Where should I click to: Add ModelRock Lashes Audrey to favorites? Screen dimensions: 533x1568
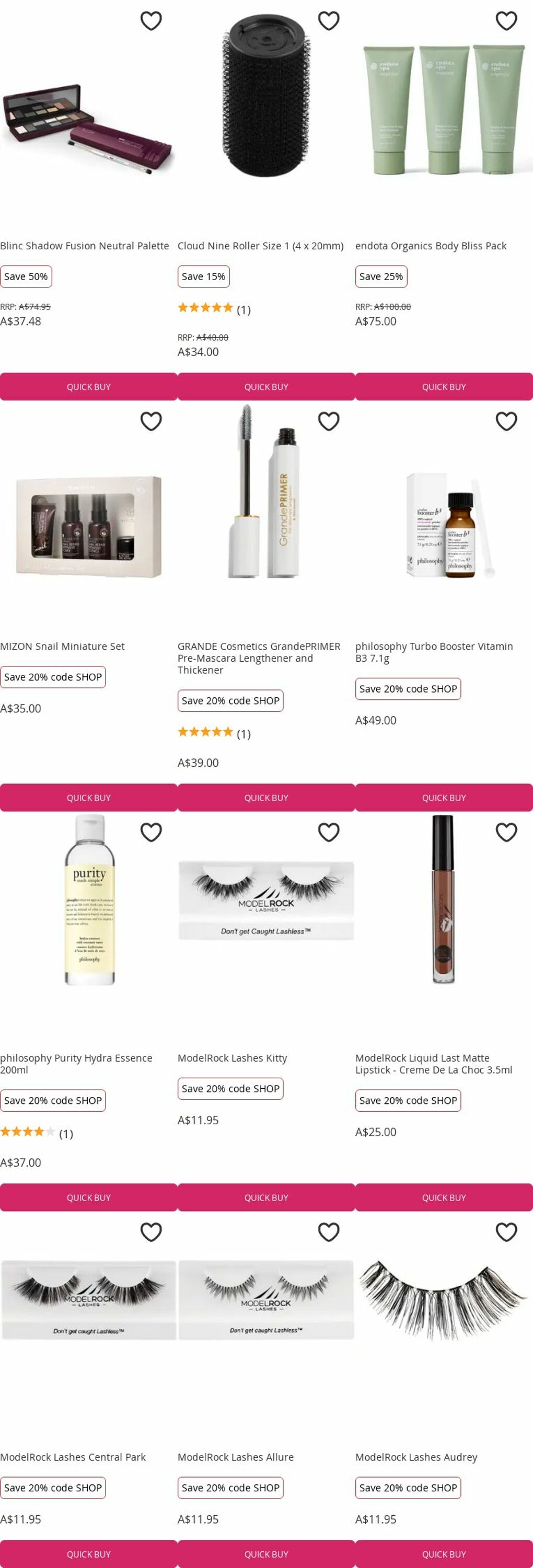[x=506, y=1232]
